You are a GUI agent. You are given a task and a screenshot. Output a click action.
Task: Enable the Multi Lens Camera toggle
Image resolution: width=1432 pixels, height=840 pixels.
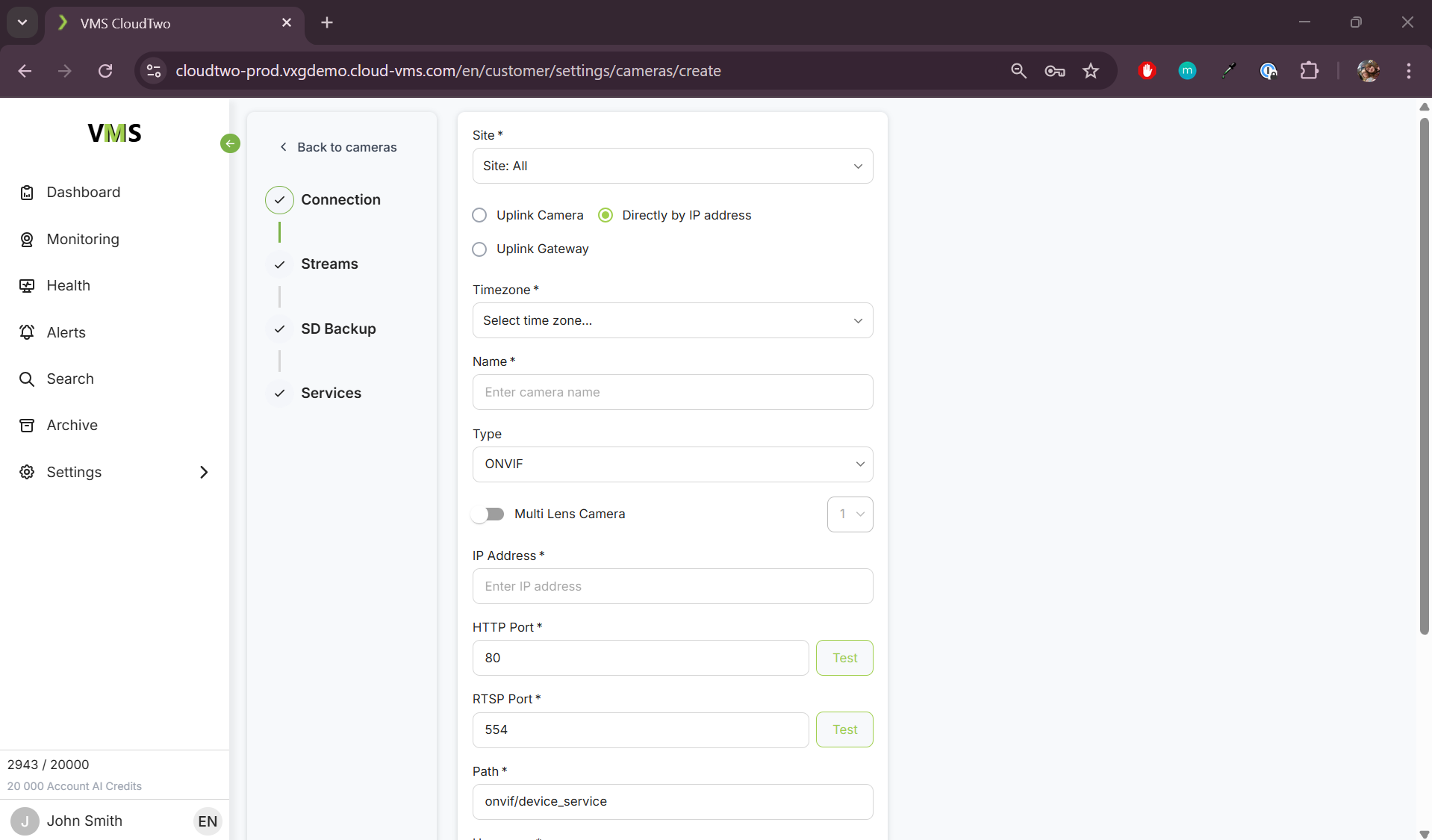click(x=488, y=514)
